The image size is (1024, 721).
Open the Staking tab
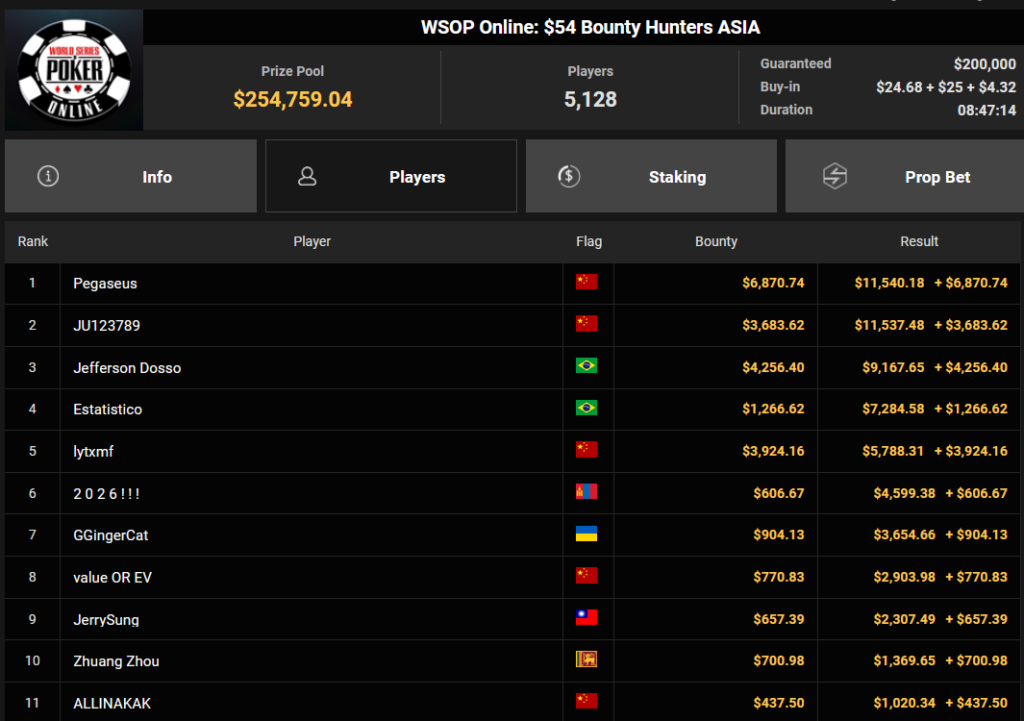(x=651, y=176)
